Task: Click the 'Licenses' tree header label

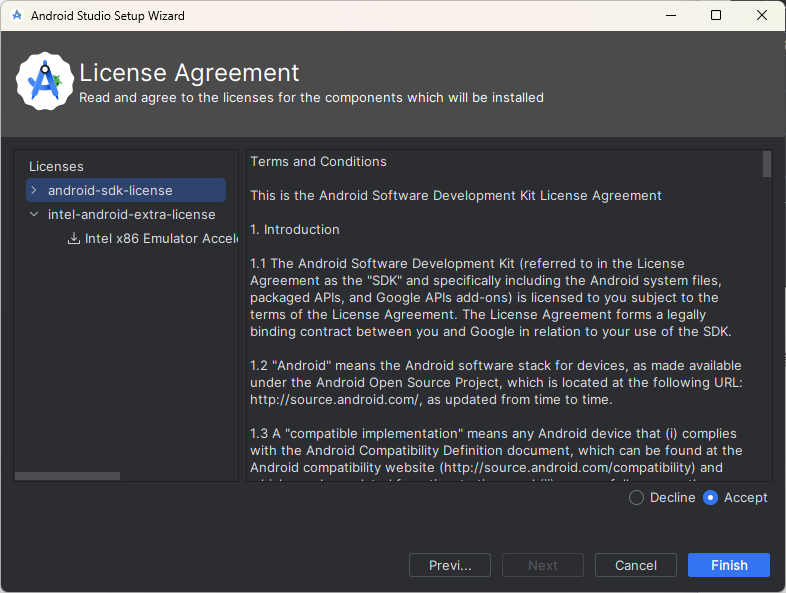Action: pyautogui.click(x=56, y=166)
